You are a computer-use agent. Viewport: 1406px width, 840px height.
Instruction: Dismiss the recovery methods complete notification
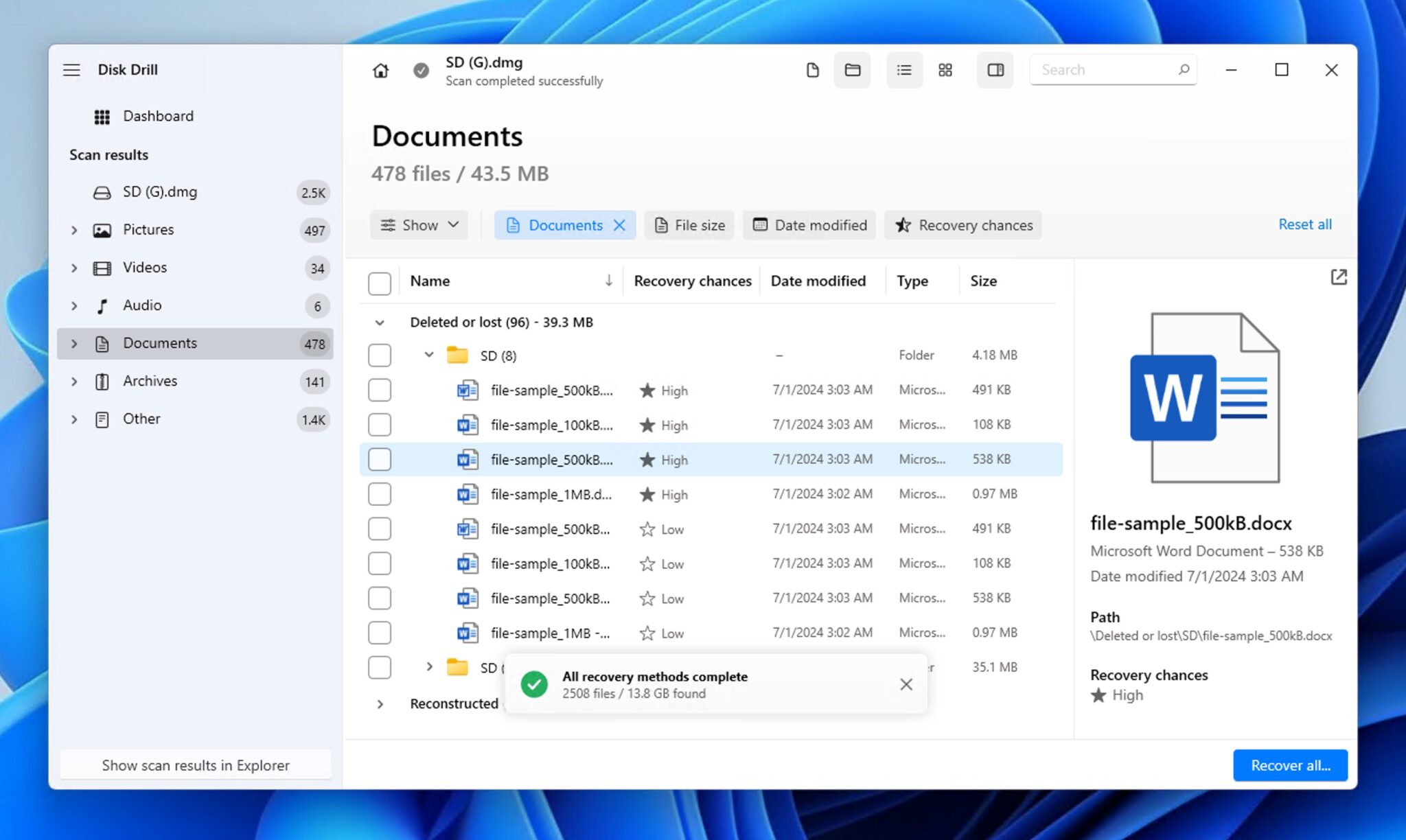pos(906,684)
